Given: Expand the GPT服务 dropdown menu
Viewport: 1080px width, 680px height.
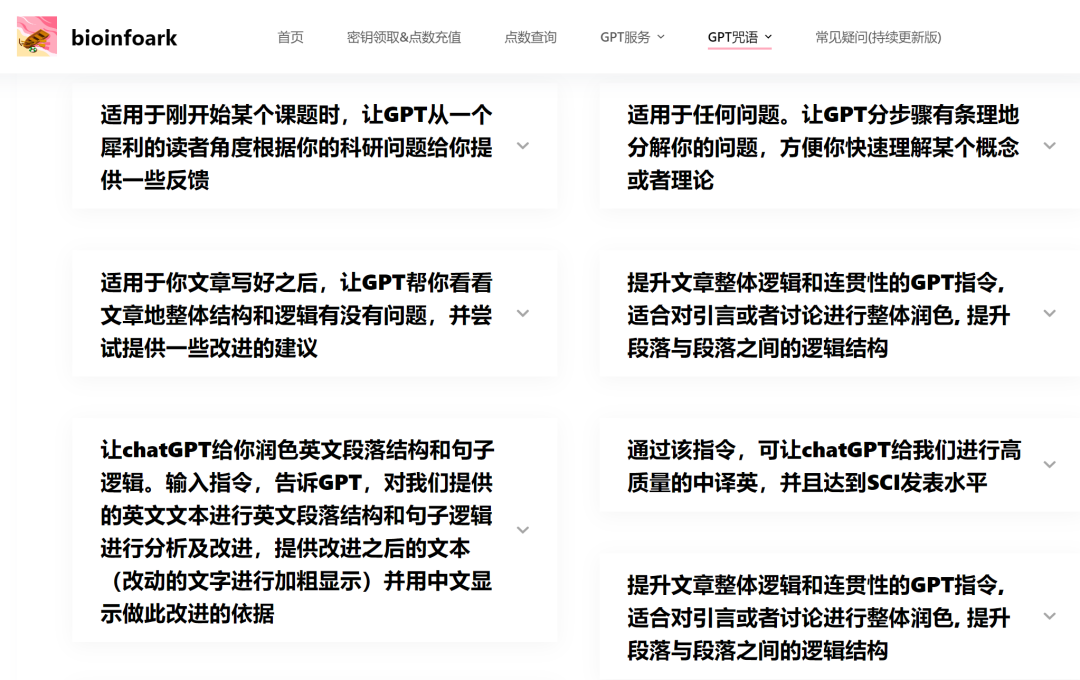Looking at the screenshot, I should (632, 37).
